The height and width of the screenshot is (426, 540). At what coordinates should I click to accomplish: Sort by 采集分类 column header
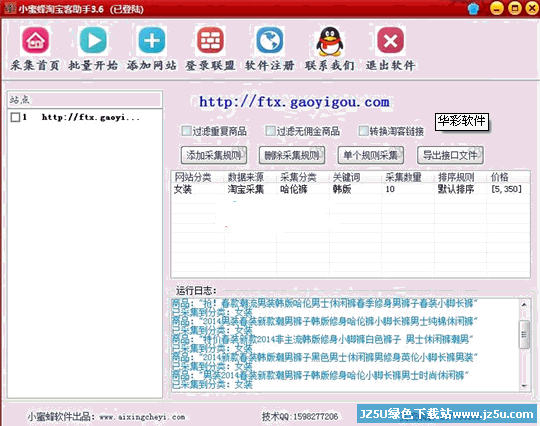[x=303, y=177]
